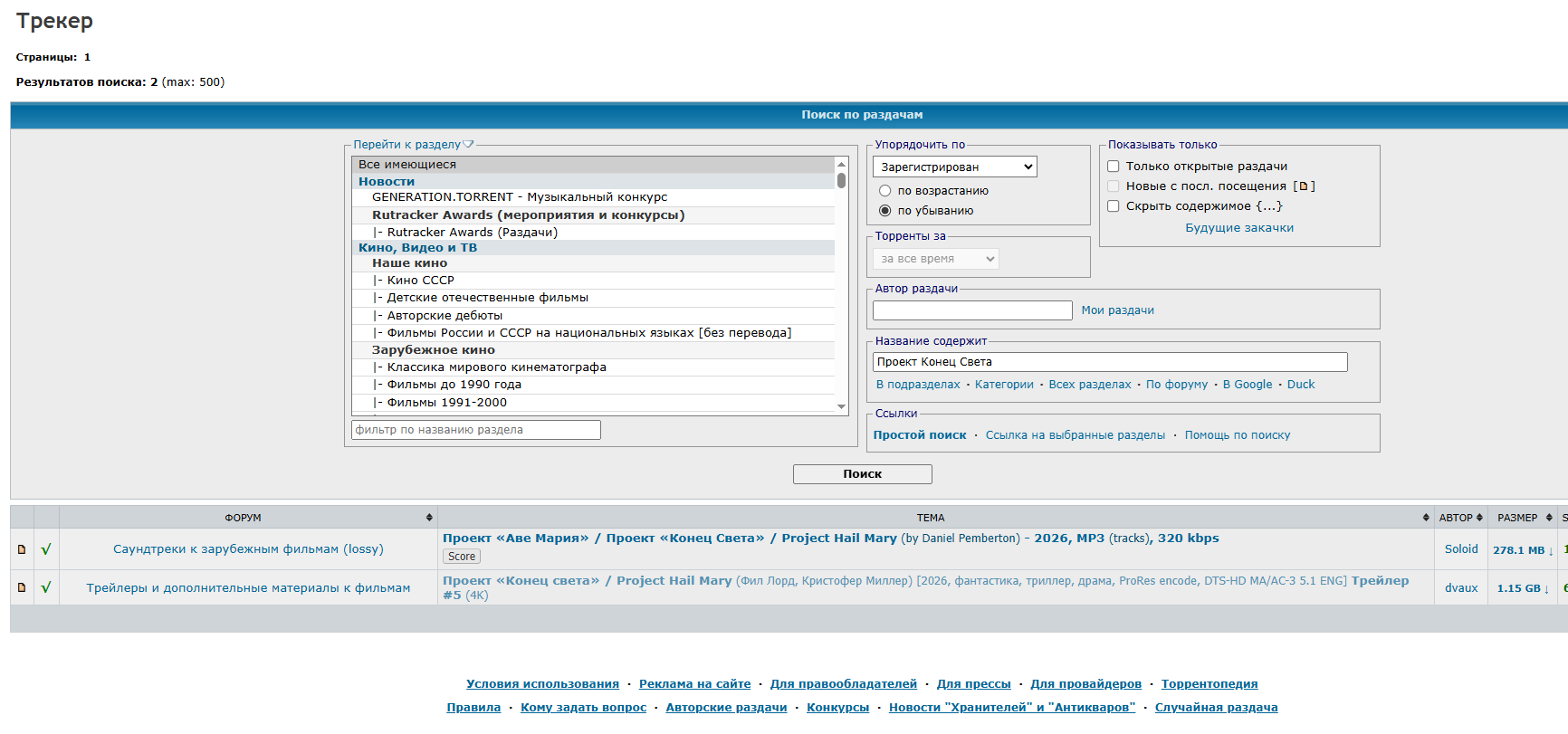Select 'Классика мирового кинематографа' subsection
This screenshot has width=1568, height=734.
coord(593,367)
